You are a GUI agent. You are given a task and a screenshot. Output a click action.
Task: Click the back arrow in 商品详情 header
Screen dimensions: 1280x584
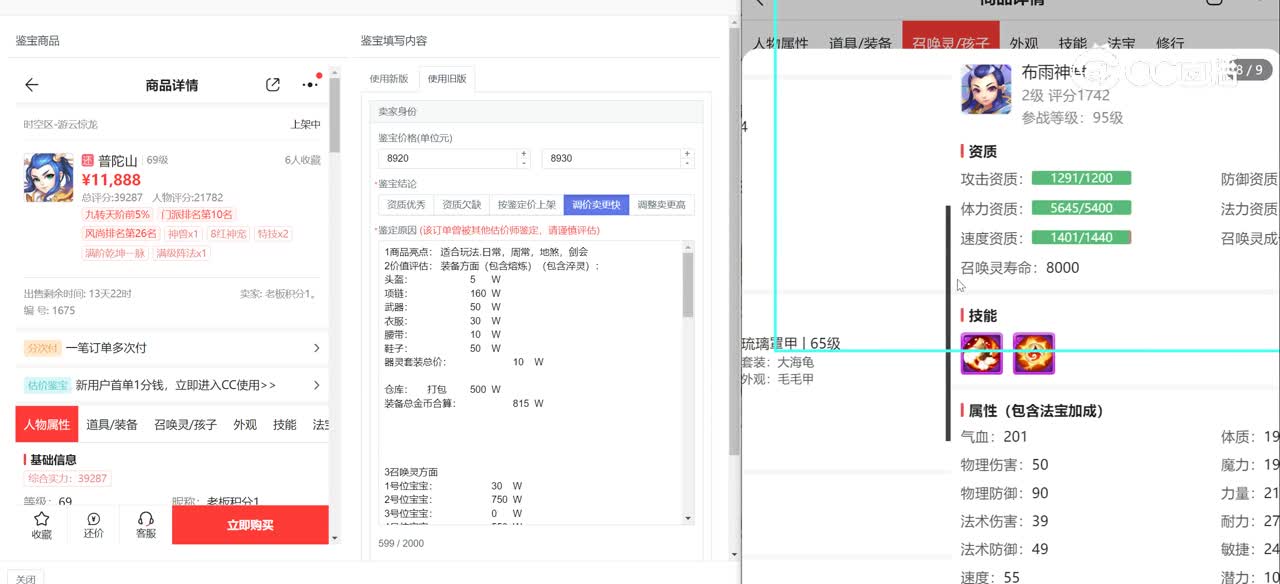(x=32, y=85)
